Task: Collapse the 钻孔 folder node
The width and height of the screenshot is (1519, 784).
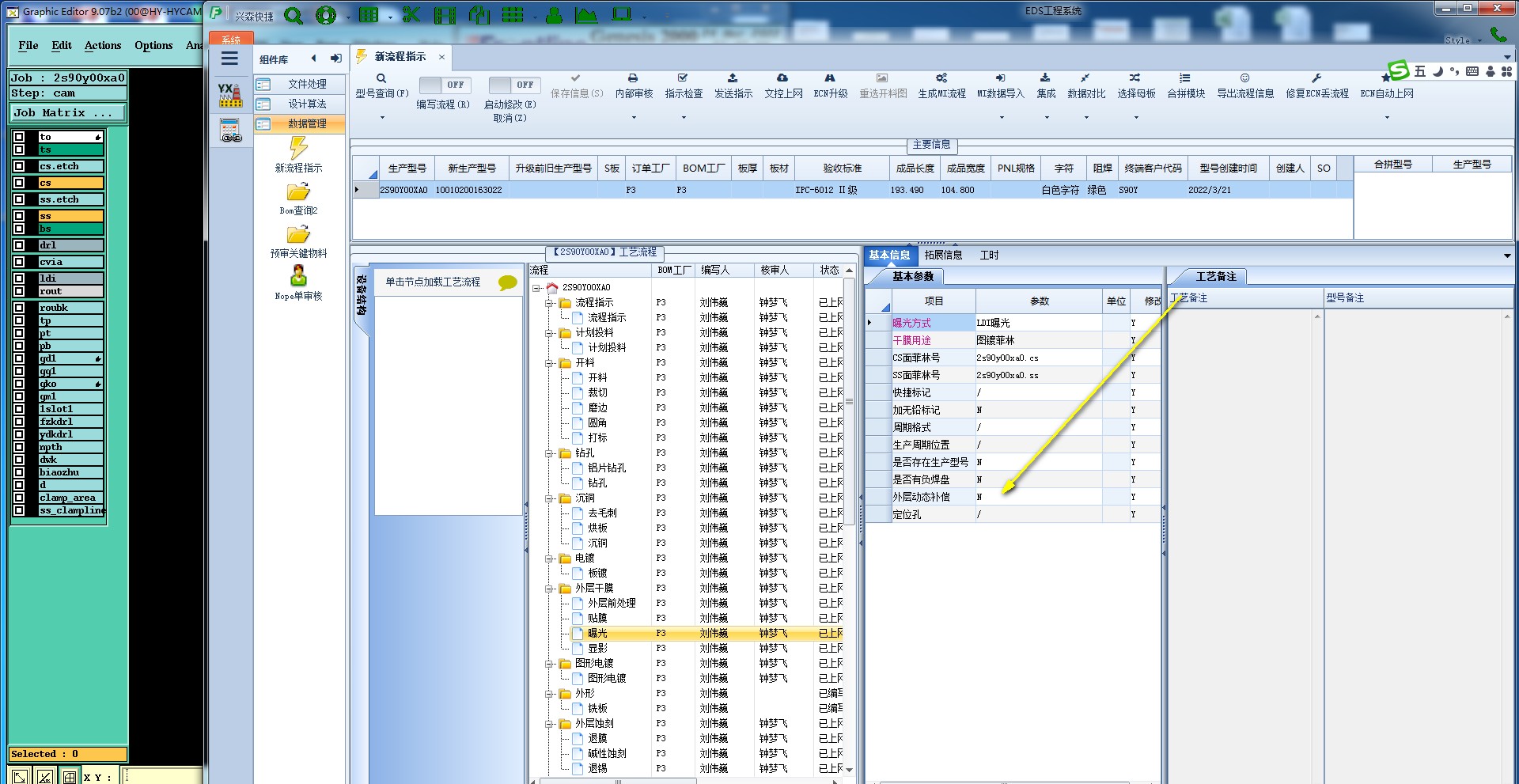Action: (549, 453)
